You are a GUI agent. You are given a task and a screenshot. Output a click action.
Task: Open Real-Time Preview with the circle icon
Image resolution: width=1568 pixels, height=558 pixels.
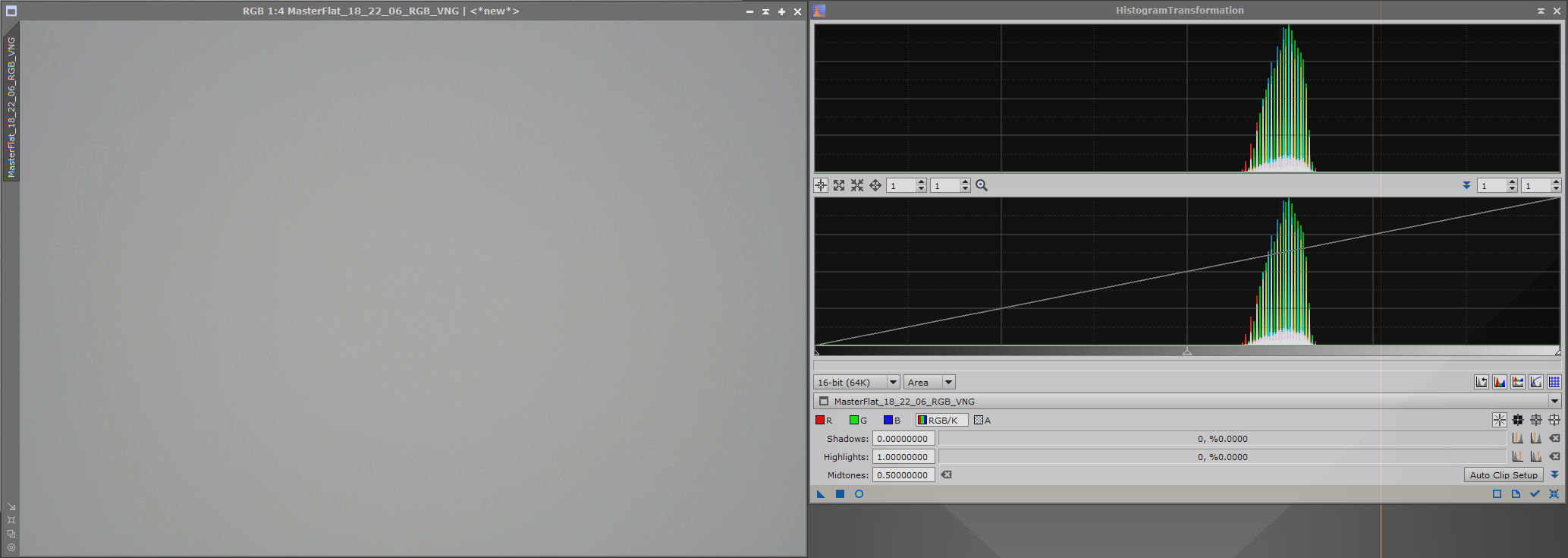[x=859, y=494]
